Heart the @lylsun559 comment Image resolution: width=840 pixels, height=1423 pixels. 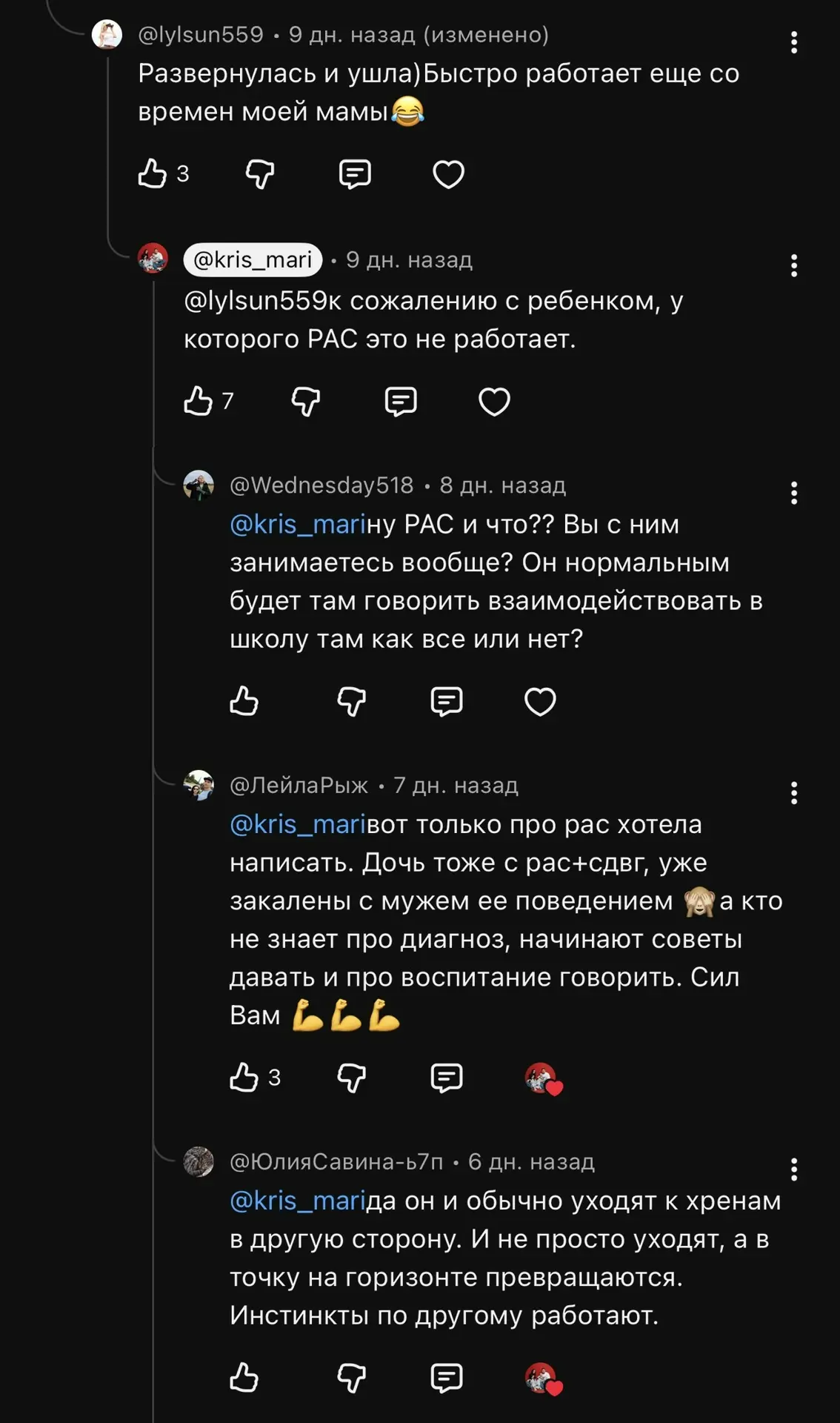[x=448, y=174]
